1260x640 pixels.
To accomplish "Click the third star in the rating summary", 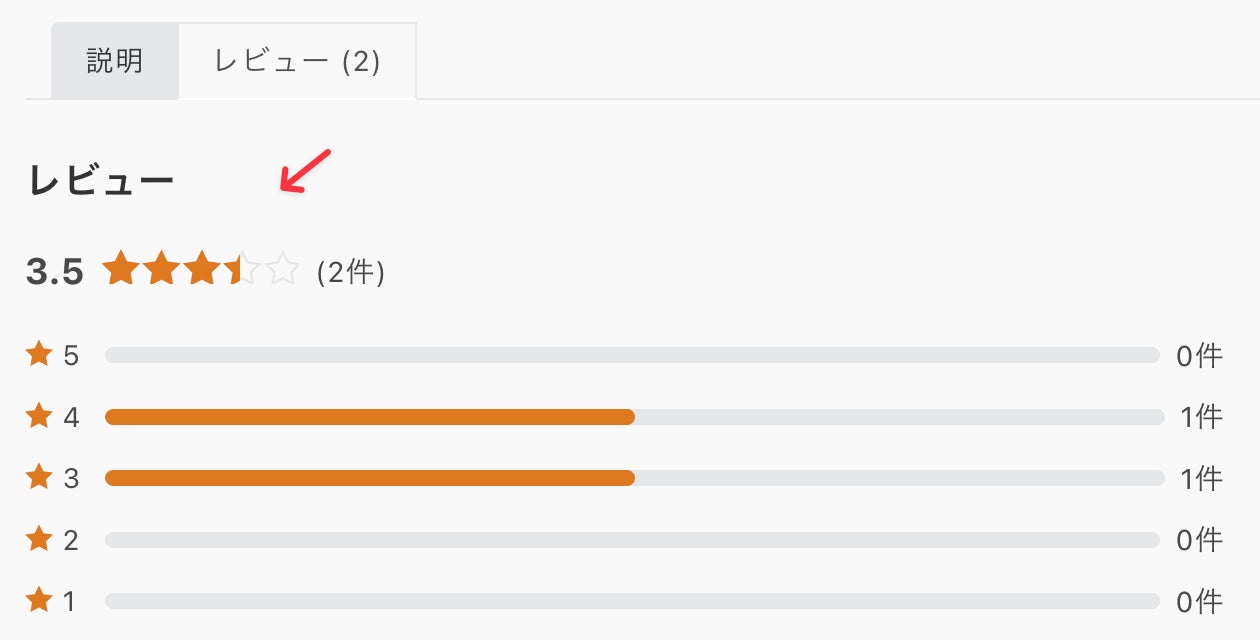I will (201, 269).
